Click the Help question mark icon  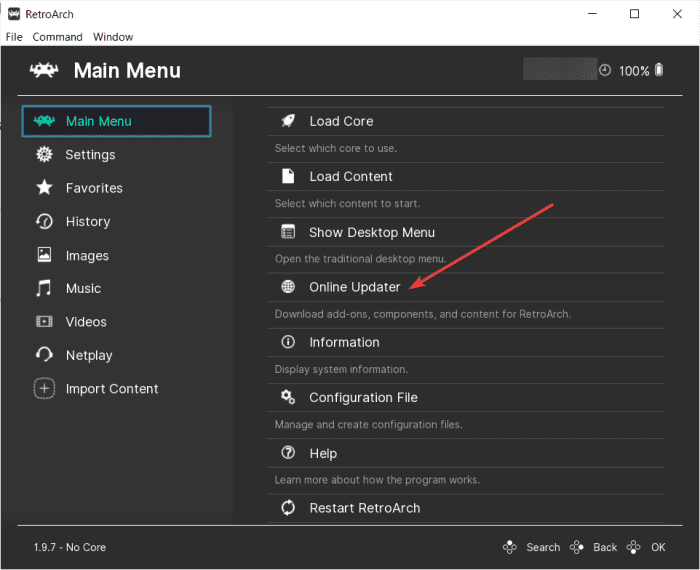click(x=288, y=453)
